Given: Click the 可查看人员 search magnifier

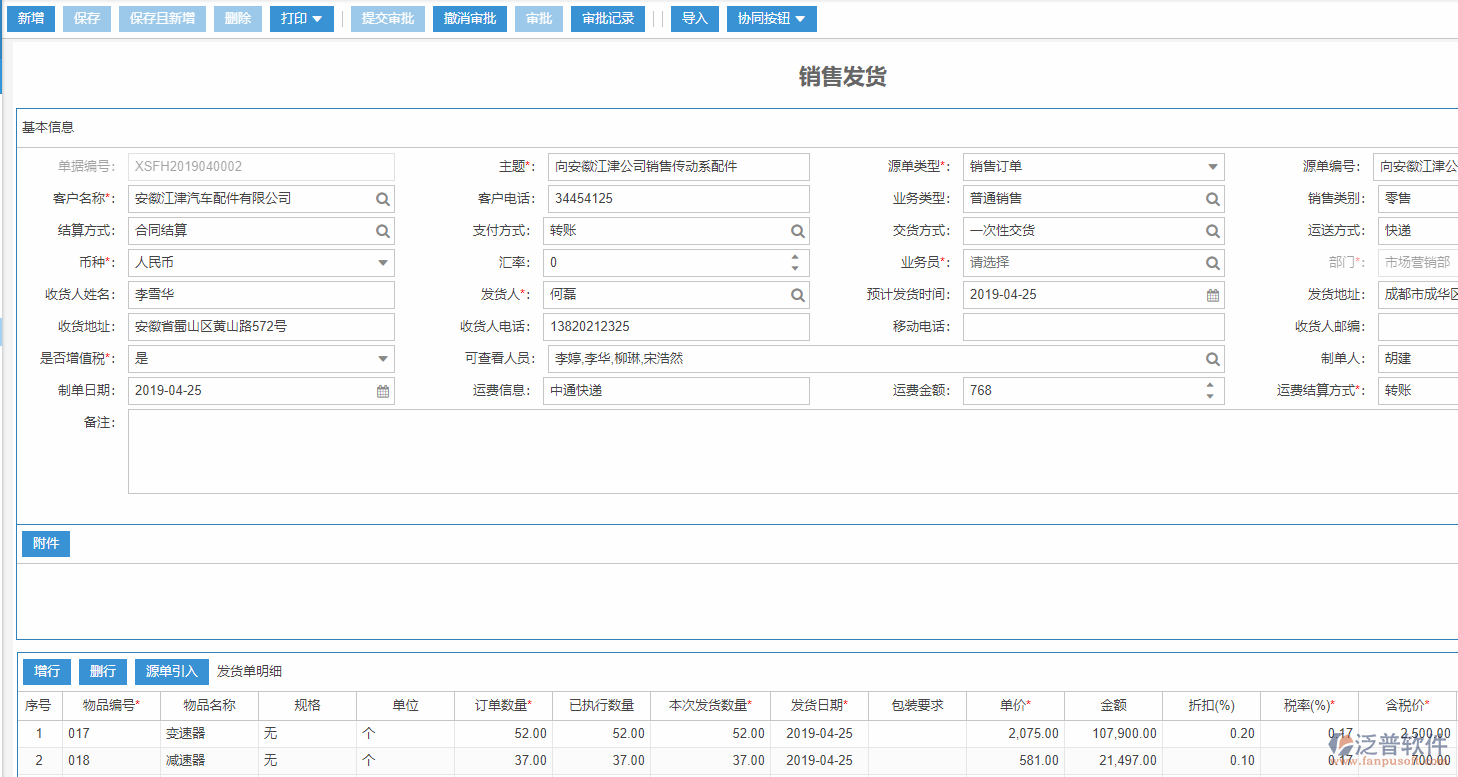Looking at the screenshot, I should (x=1211, y=358).
